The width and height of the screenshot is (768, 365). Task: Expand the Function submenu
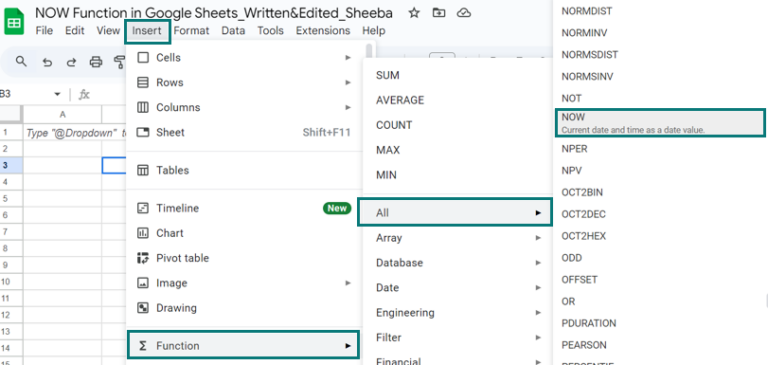point(243,345)
